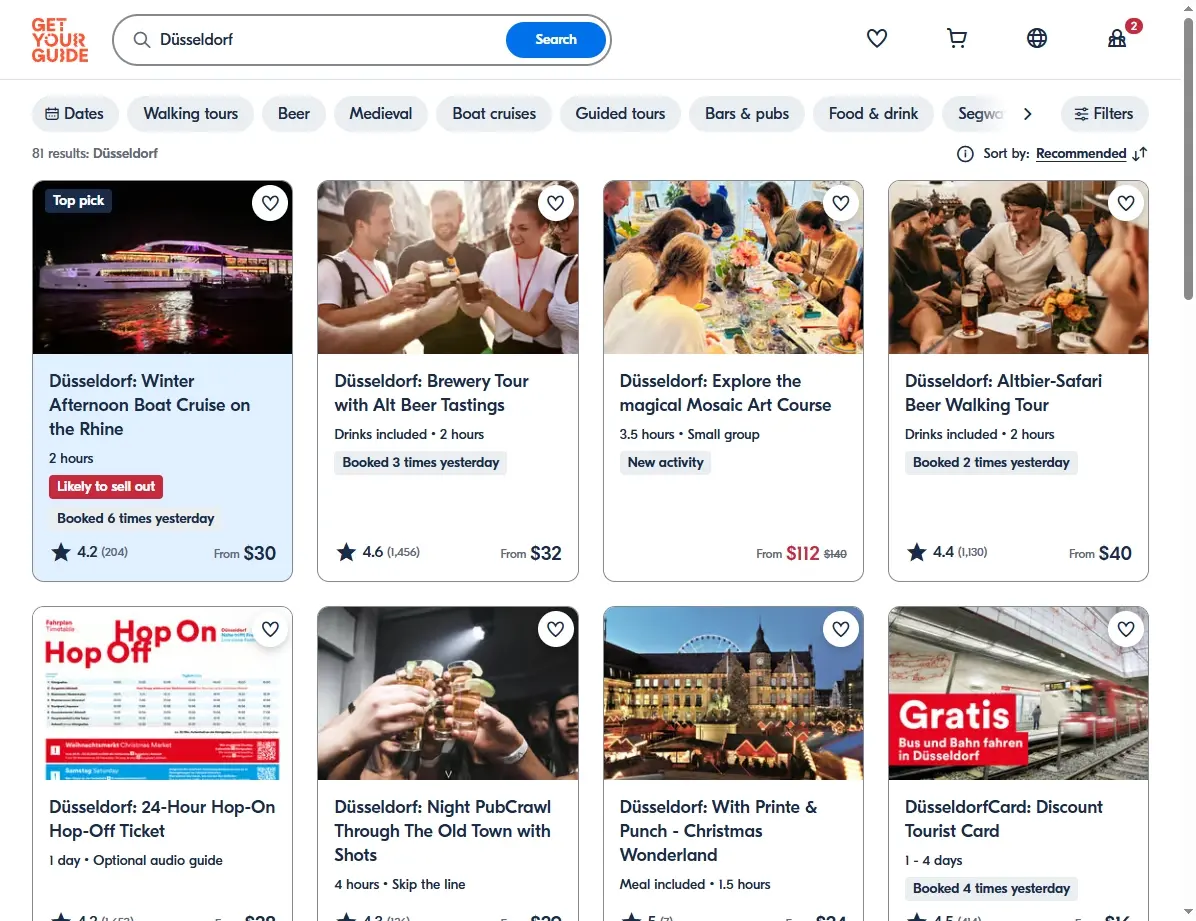Click the Brewery Tour beer toast photo
Viewport: 1196px width, 921px height.
point(448,267)
